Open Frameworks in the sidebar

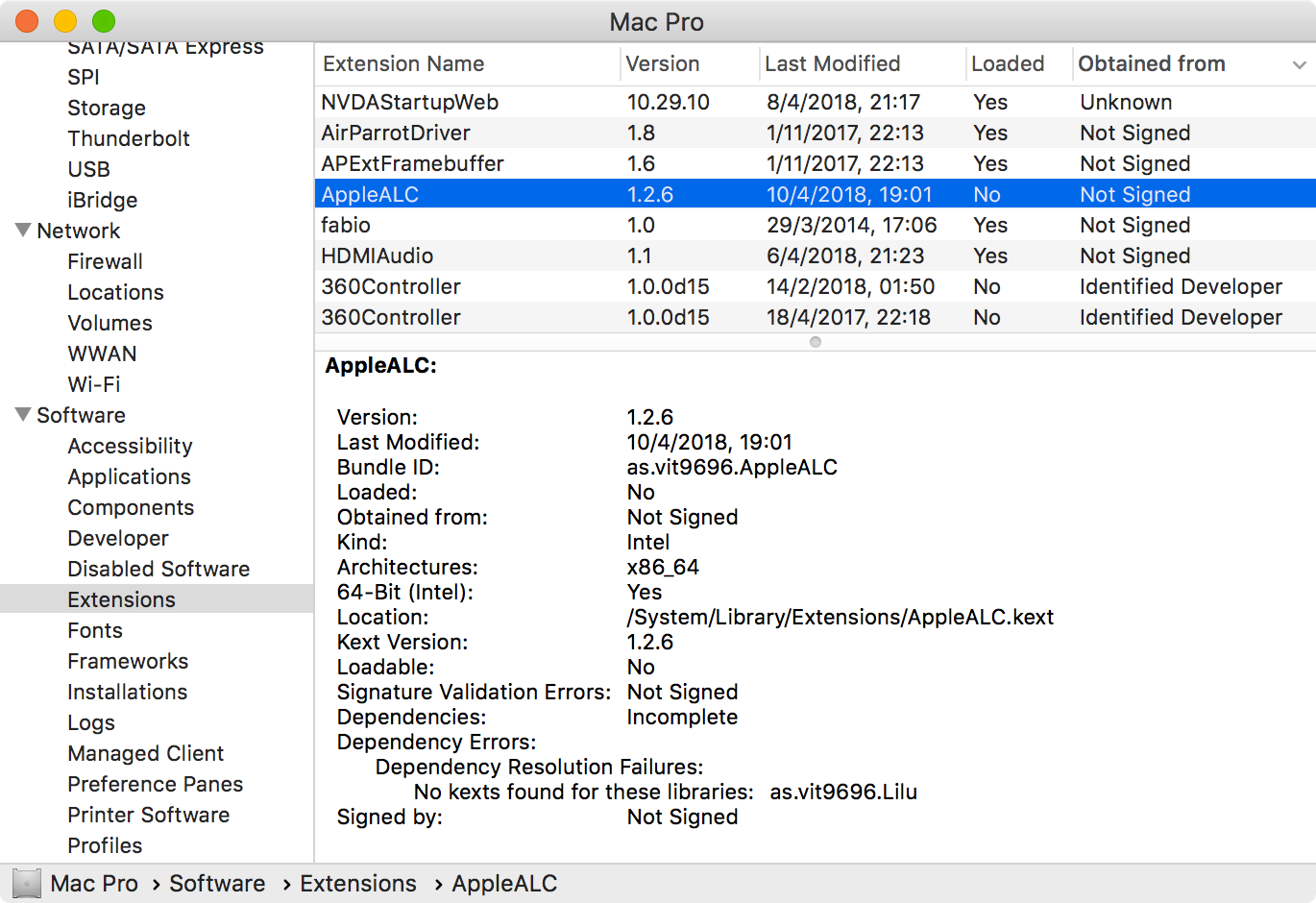[128, 661]
